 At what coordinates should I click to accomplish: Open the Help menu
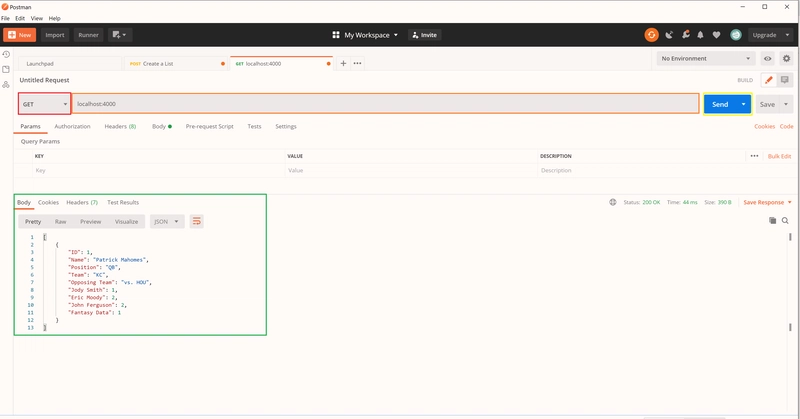coord(55,18)
